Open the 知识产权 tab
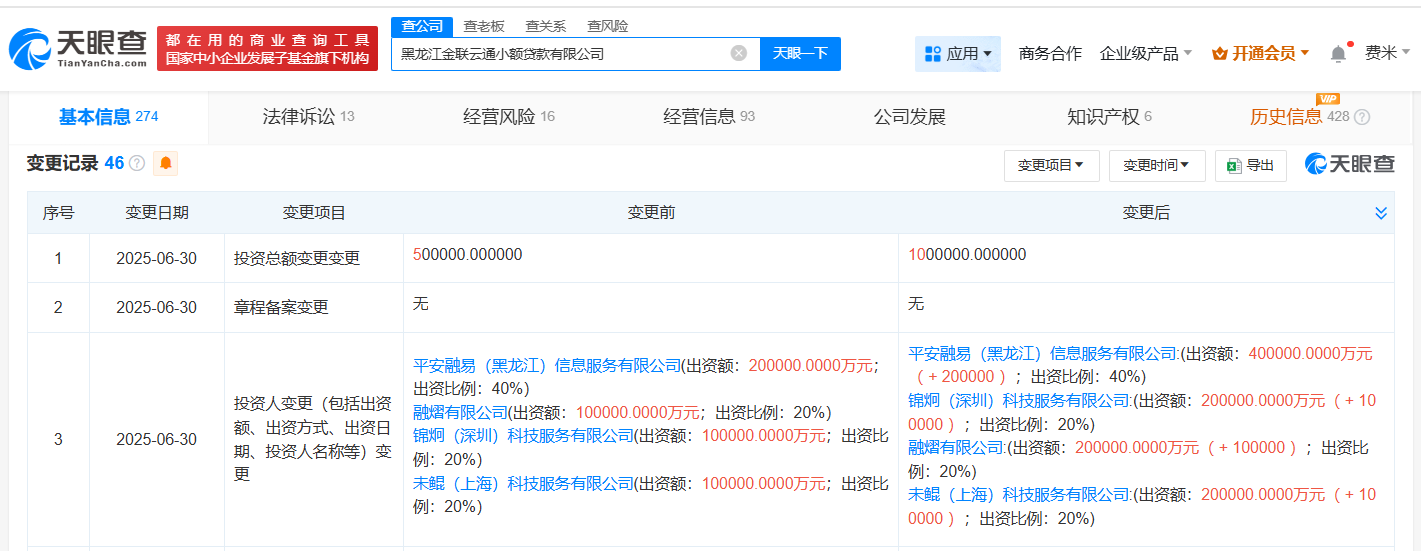1421x551 pixels. point(1109,117)
